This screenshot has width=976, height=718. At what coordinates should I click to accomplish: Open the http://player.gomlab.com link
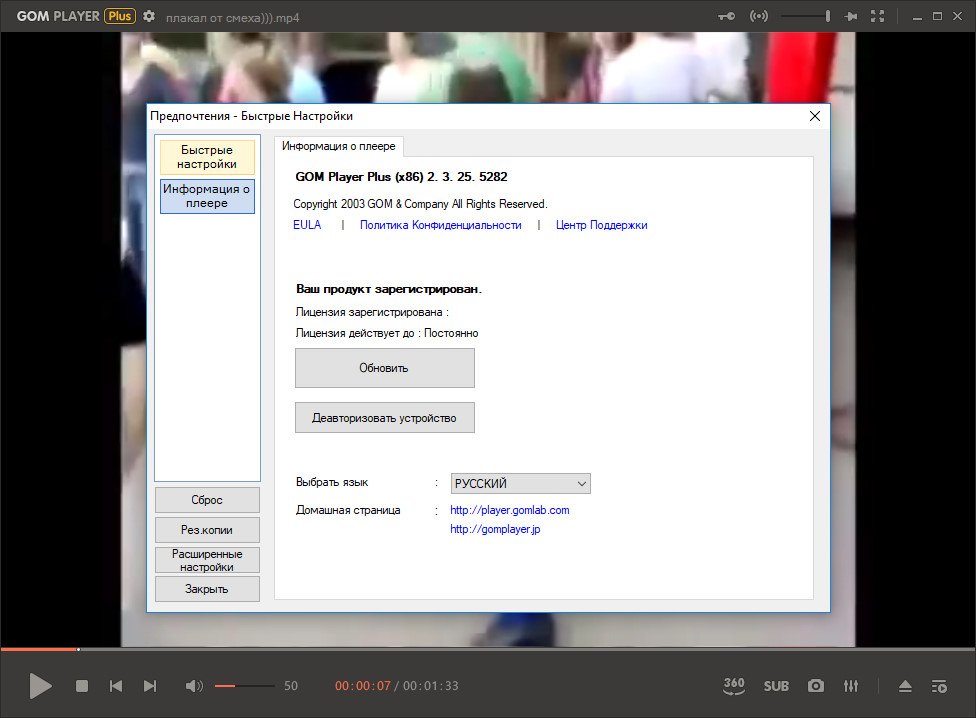[510, 510]
